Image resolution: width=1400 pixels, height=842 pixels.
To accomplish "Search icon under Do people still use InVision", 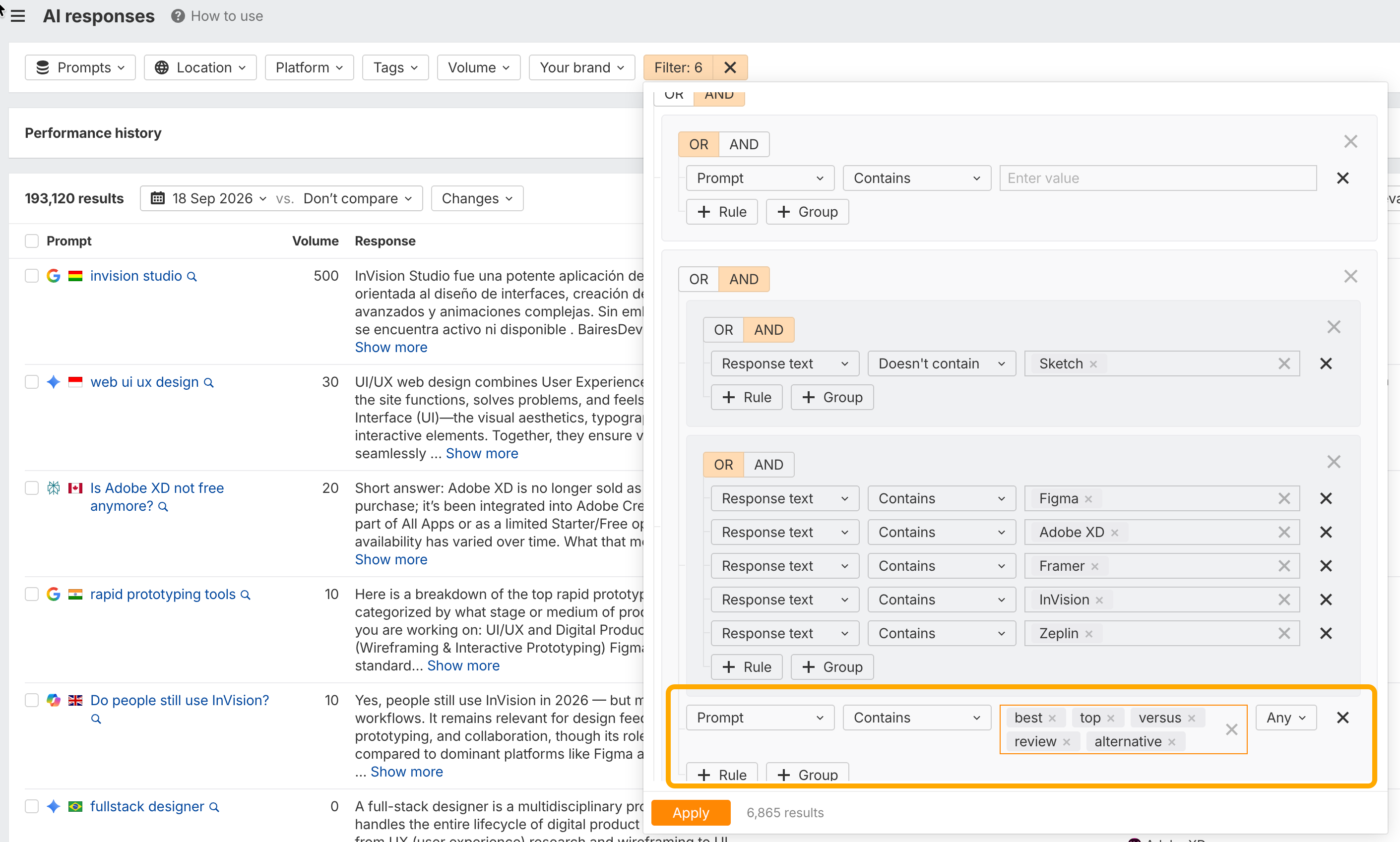I will click(x=96, y=719).
